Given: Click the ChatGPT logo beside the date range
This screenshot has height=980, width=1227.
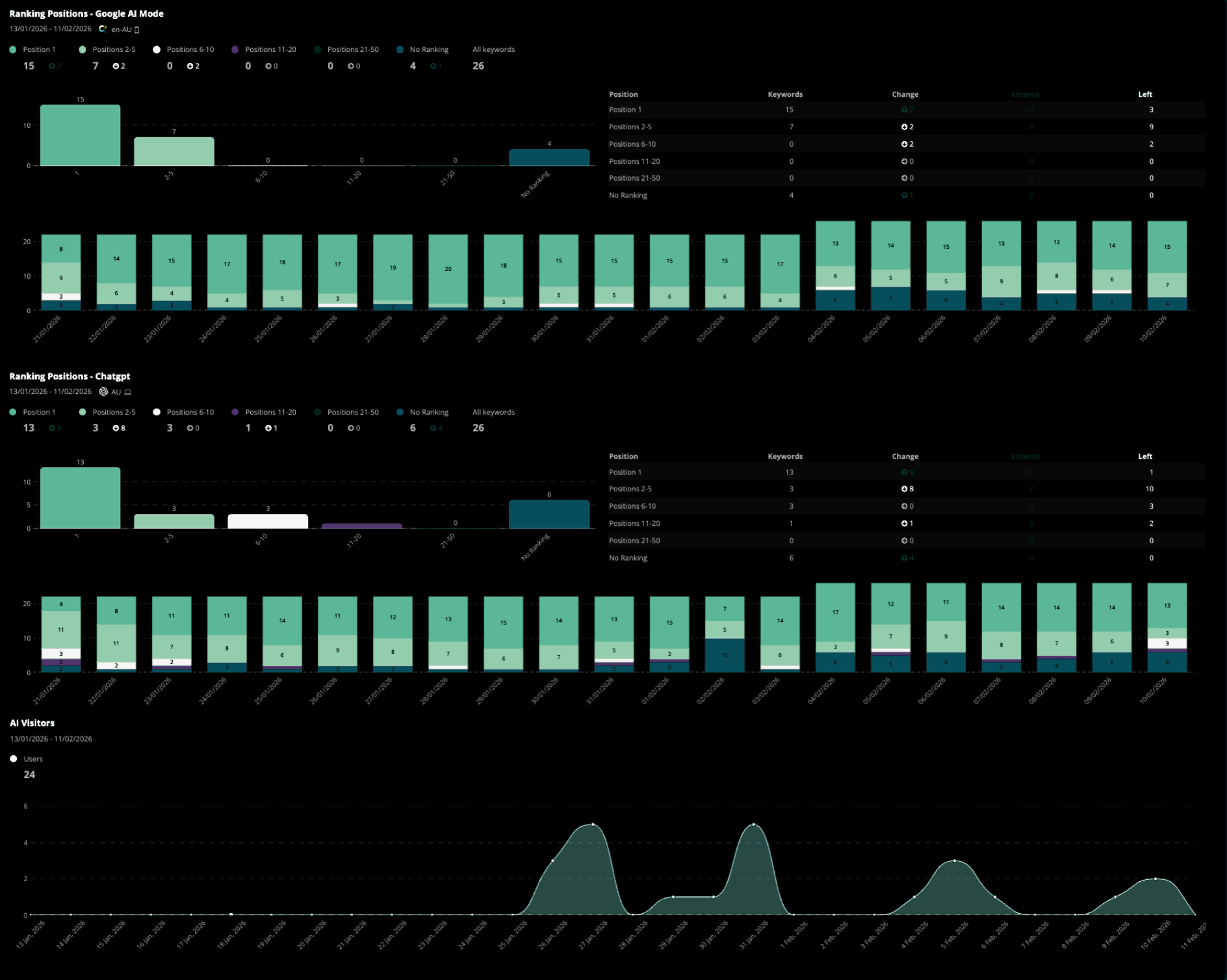Looking at the screenshot, I should coord(103,391).
